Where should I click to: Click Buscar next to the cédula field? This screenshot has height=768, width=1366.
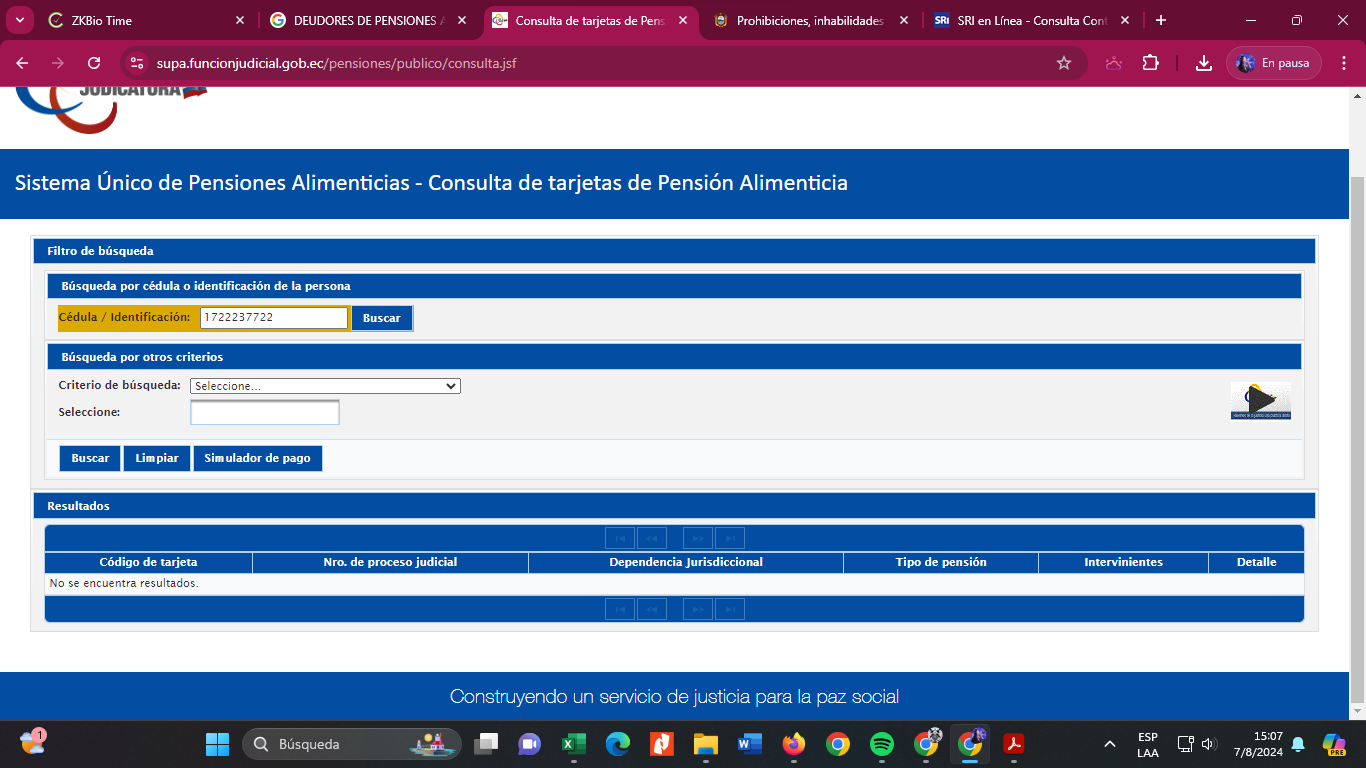tap(381, 318)
